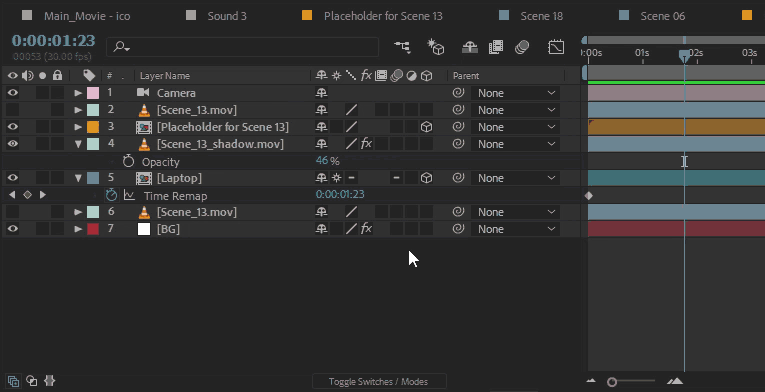Open the Graph Editor icon

coord(556,47)
